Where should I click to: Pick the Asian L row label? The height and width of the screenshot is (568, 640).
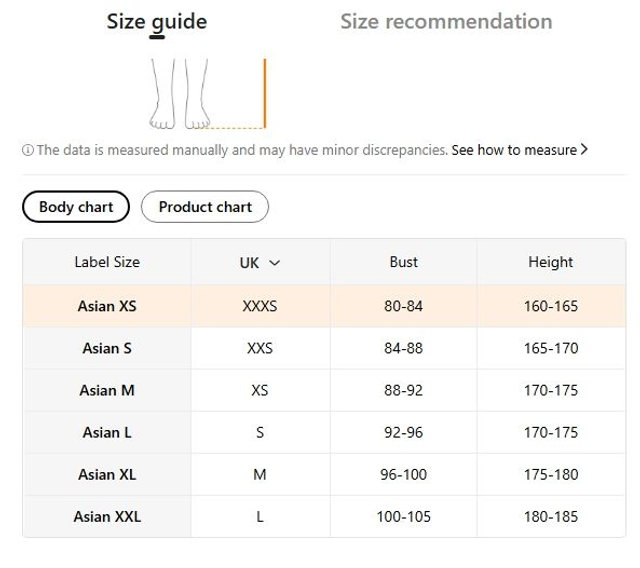[107, 433]
